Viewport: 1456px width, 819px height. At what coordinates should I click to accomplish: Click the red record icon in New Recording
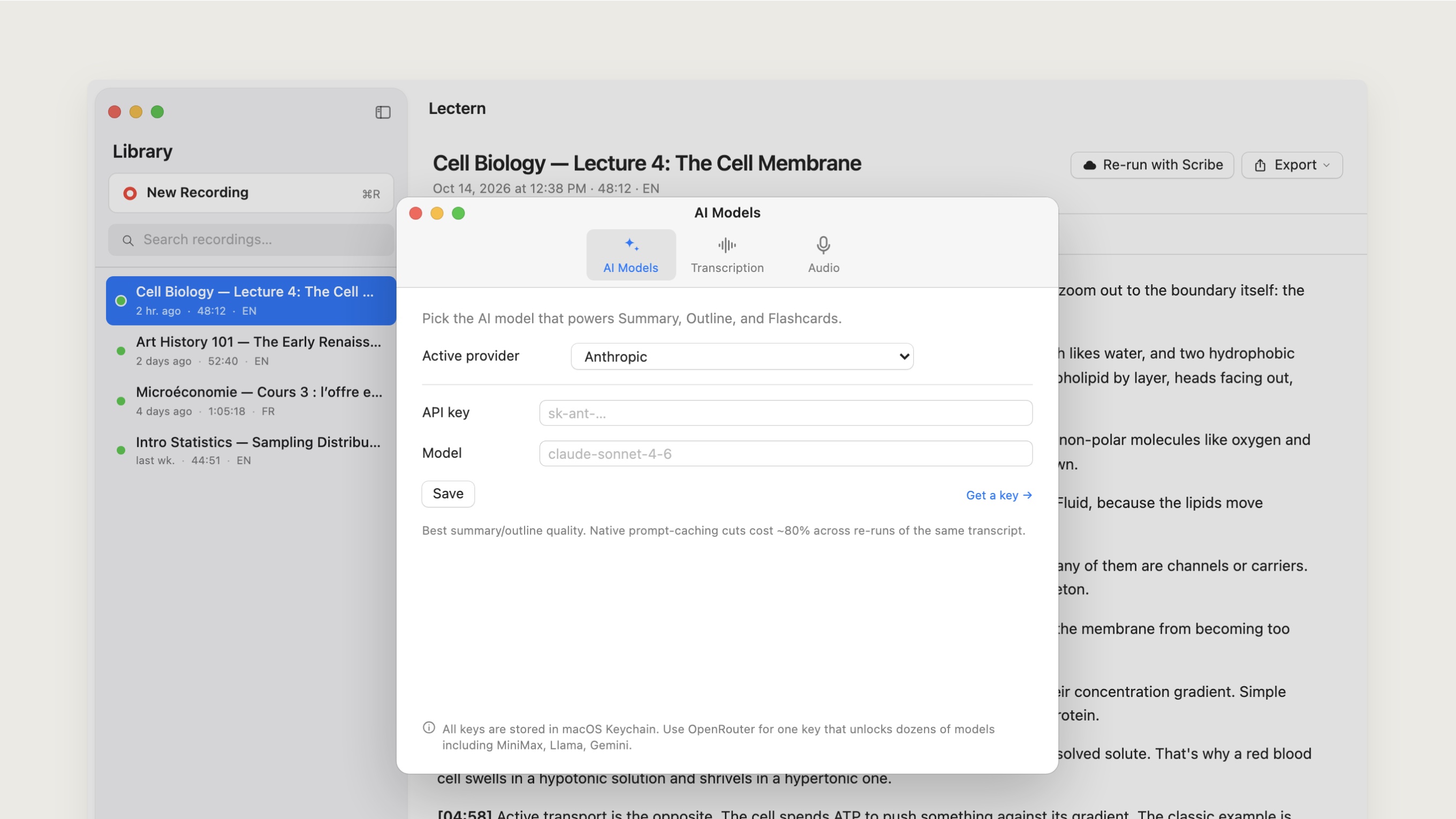130,193
